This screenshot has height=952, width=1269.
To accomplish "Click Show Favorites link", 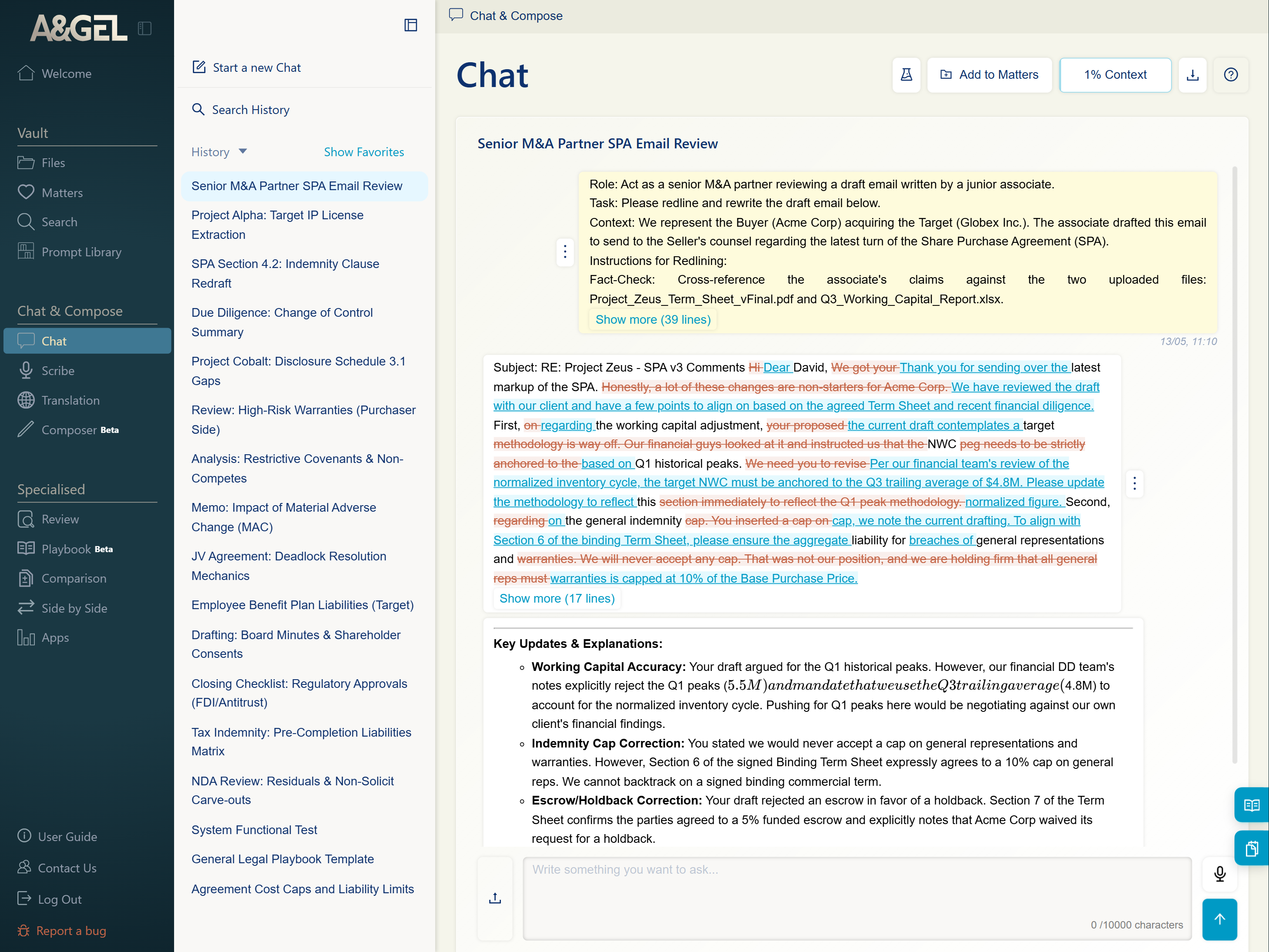I will [364, 152].
